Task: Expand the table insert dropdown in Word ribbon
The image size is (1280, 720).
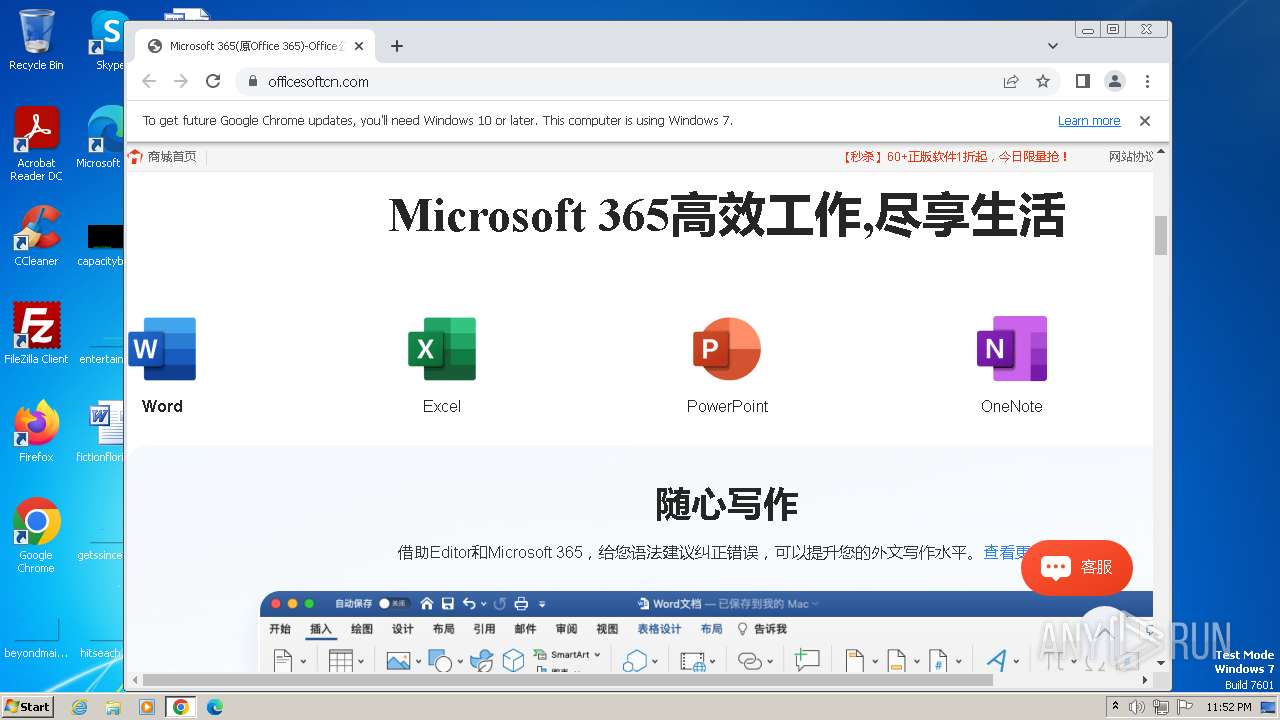Action: (361, 662)
